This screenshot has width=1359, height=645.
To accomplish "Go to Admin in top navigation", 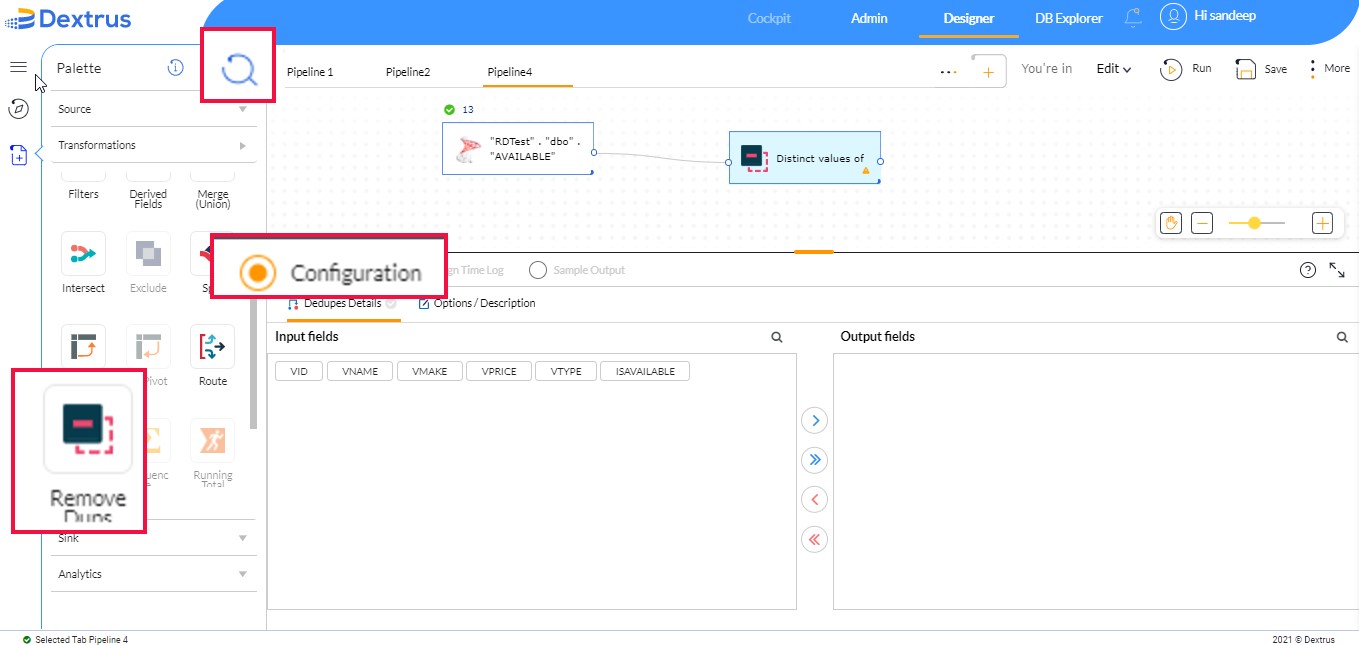I will click(x=869, y=18).
